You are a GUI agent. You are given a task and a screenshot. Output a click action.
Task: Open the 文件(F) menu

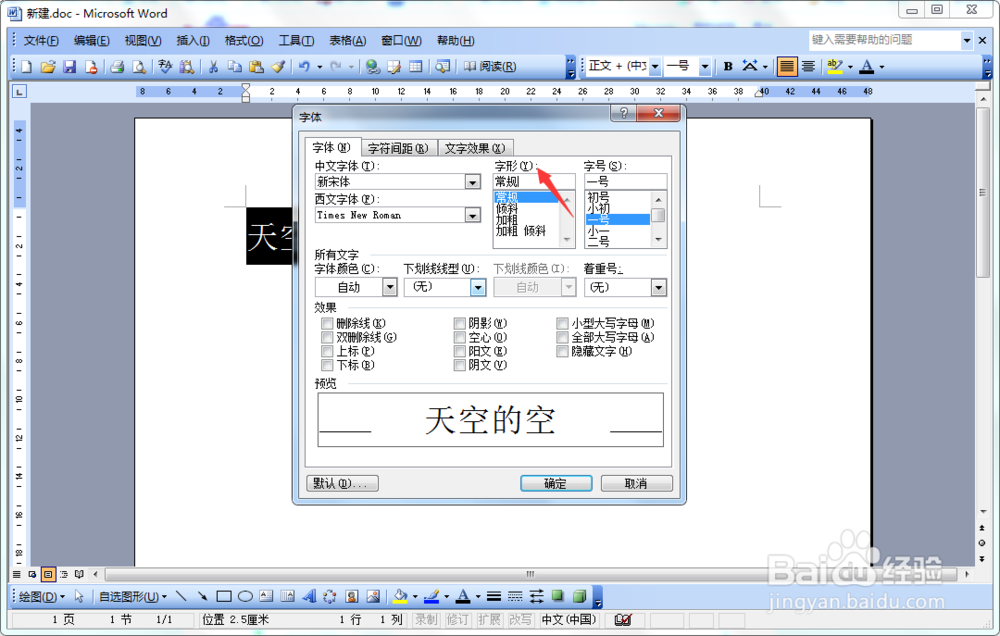point(41,41)
